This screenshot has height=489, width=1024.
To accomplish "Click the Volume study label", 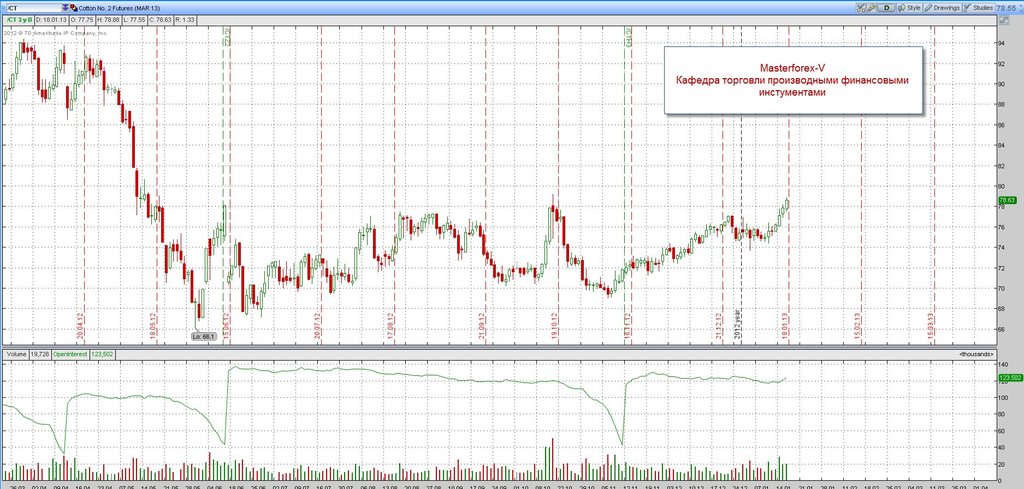I will pos(16,353).
